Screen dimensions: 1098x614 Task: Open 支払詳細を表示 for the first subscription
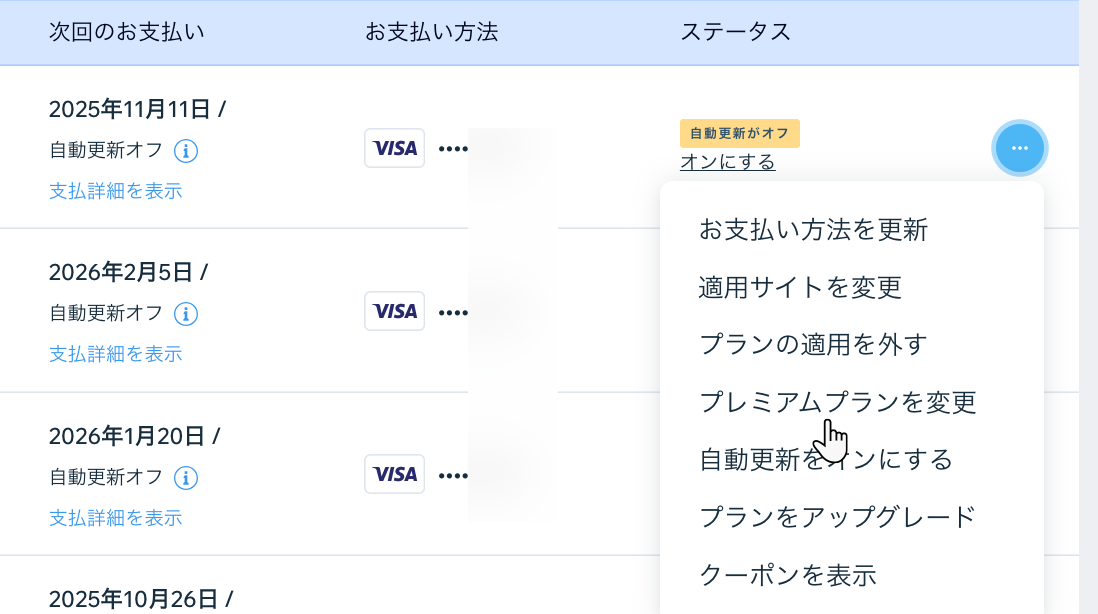coord(117,191)
